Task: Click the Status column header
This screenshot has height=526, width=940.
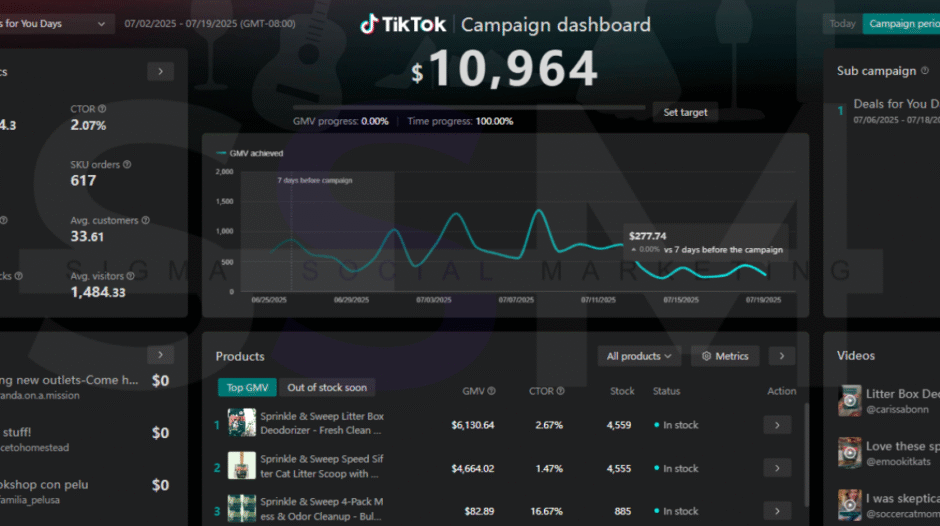Action: [x=666, y=390]
